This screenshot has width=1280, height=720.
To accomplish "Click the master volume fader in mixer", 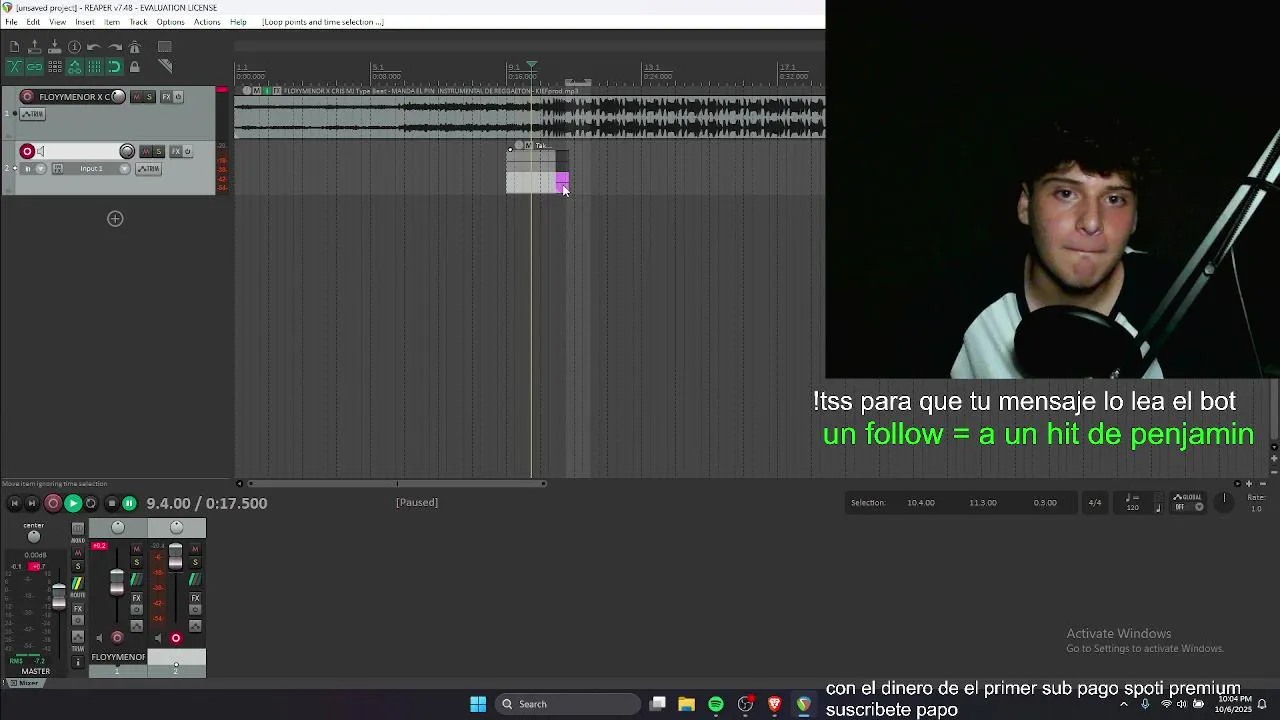I will 59,596.
